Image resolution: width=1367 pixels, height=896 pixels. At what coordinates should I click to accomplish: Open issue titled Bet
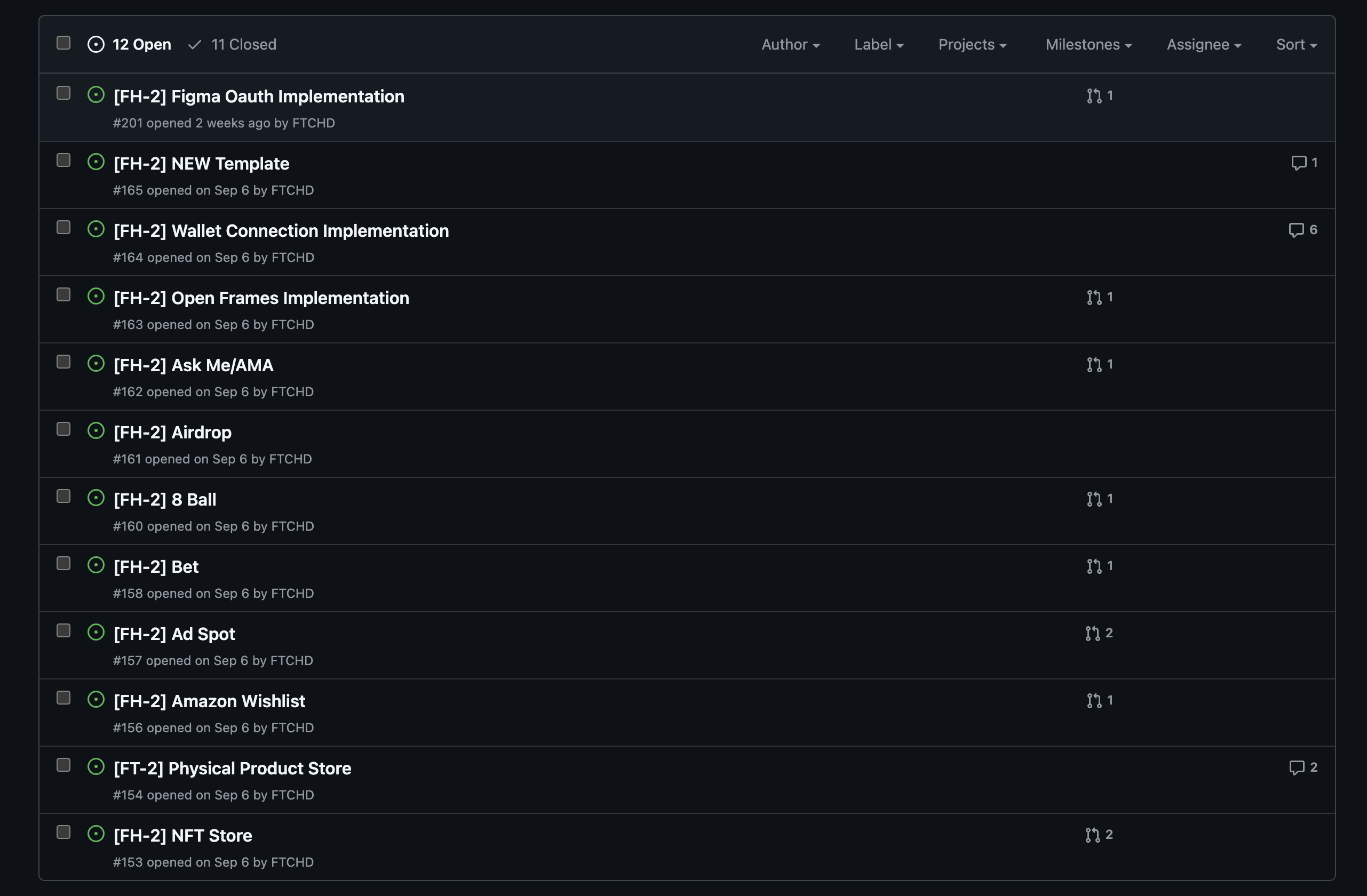(x=156, y=566)
